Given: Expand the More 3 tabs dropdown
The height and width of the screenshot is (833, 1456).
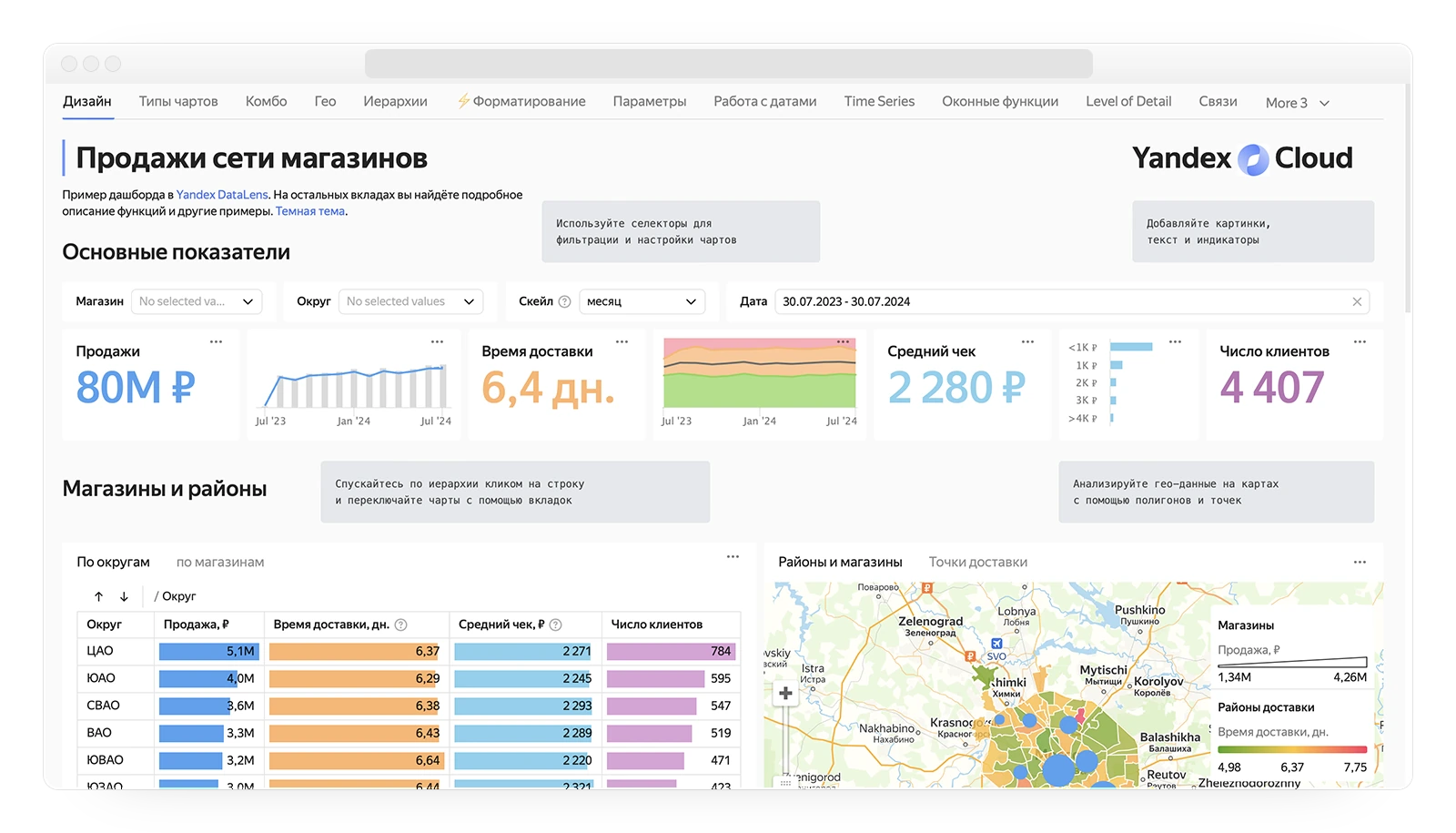Looking at the screenshot, I should coord(1297,103).
